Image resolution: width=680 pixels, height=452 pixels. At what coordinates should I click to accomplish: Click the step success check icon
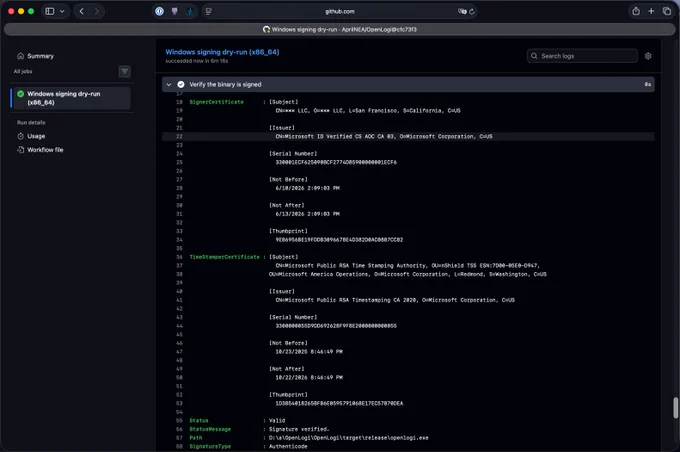(181, 85)
